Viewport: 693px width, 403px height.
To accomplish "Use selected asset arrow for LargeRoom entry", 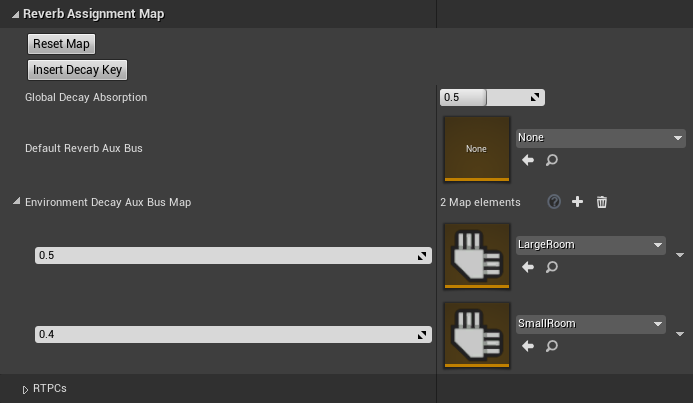I will 528,267.
